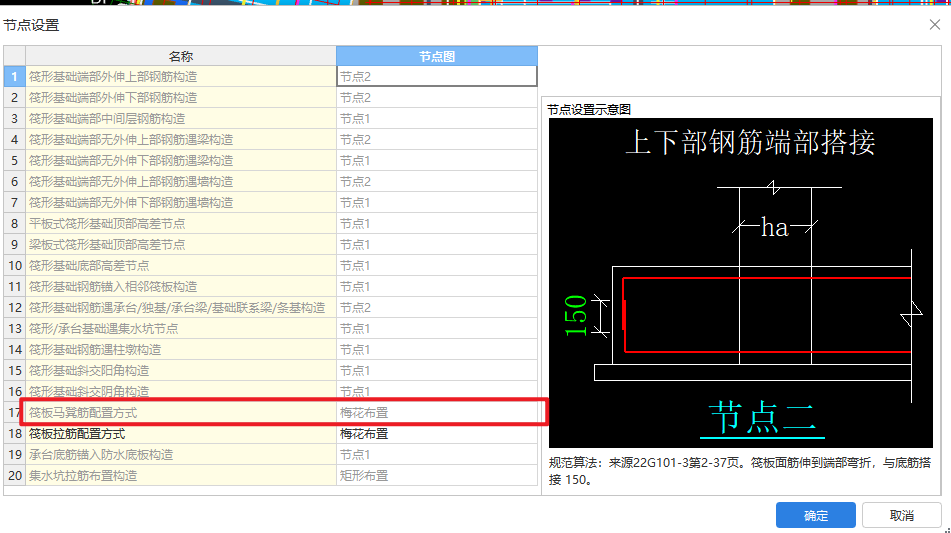Select row 筏形基础端部外伸上部钢筋构造
The width and height of the screenshot is (951, 533).
click(x=181, y=76)
